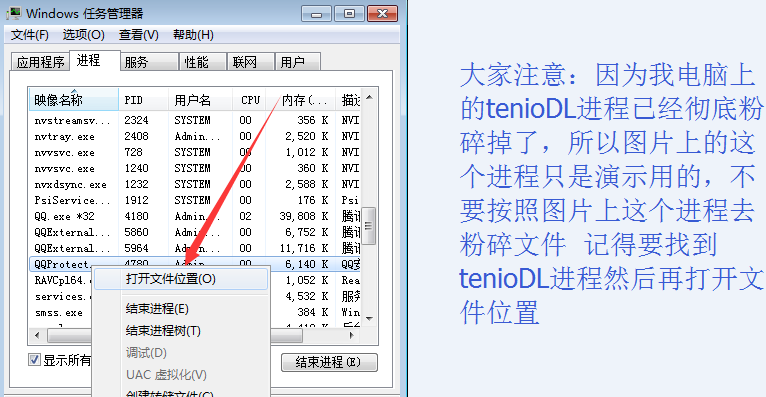Click the vertical scrollbar up arrow
Viewport: 766px width, 397px height.
(x=369, y=98)
